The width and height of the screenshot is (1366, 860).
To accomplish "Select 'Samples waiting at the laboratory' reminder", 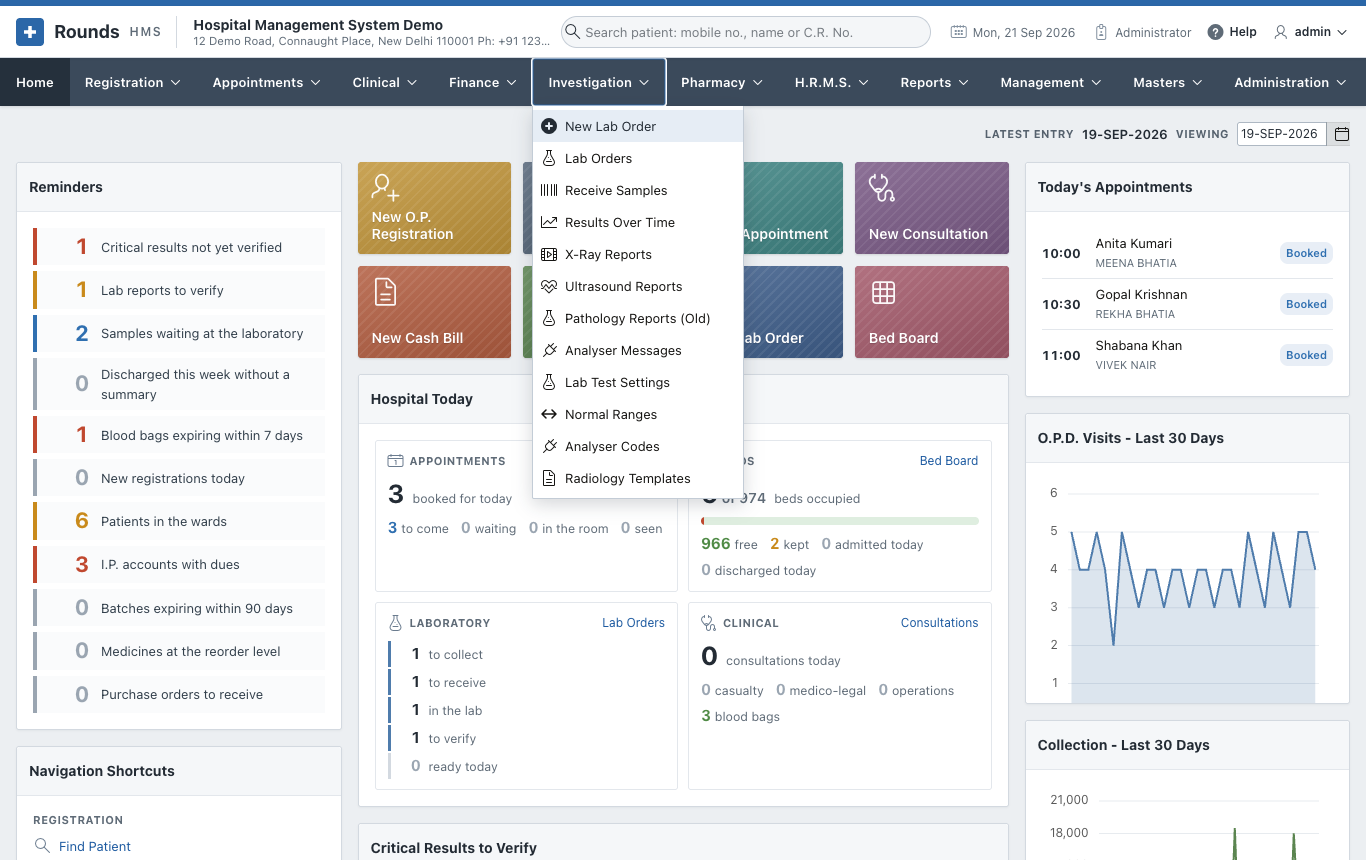I will [179, 333].
